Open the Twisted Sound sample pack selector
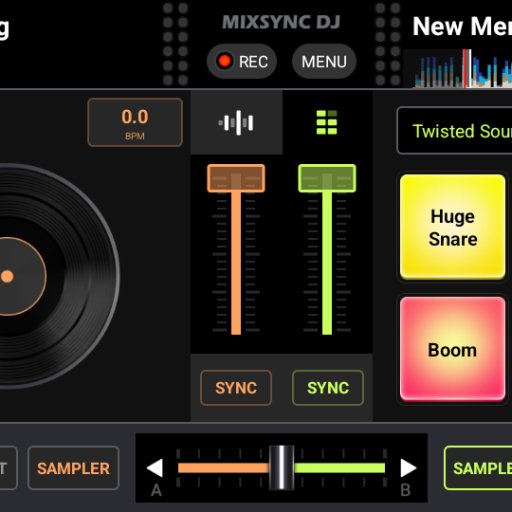 [x=454, y=131]
